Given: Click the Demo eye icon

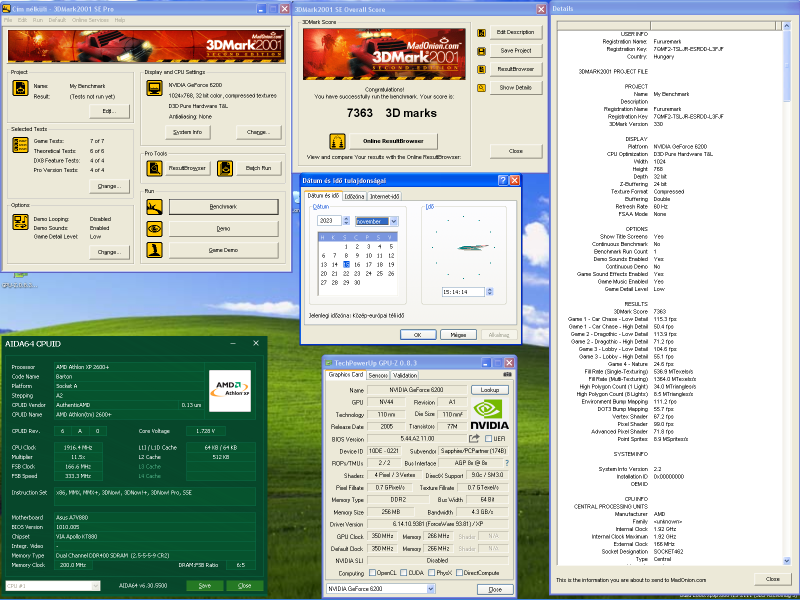Looking at the screenshot, I should 155,229.
